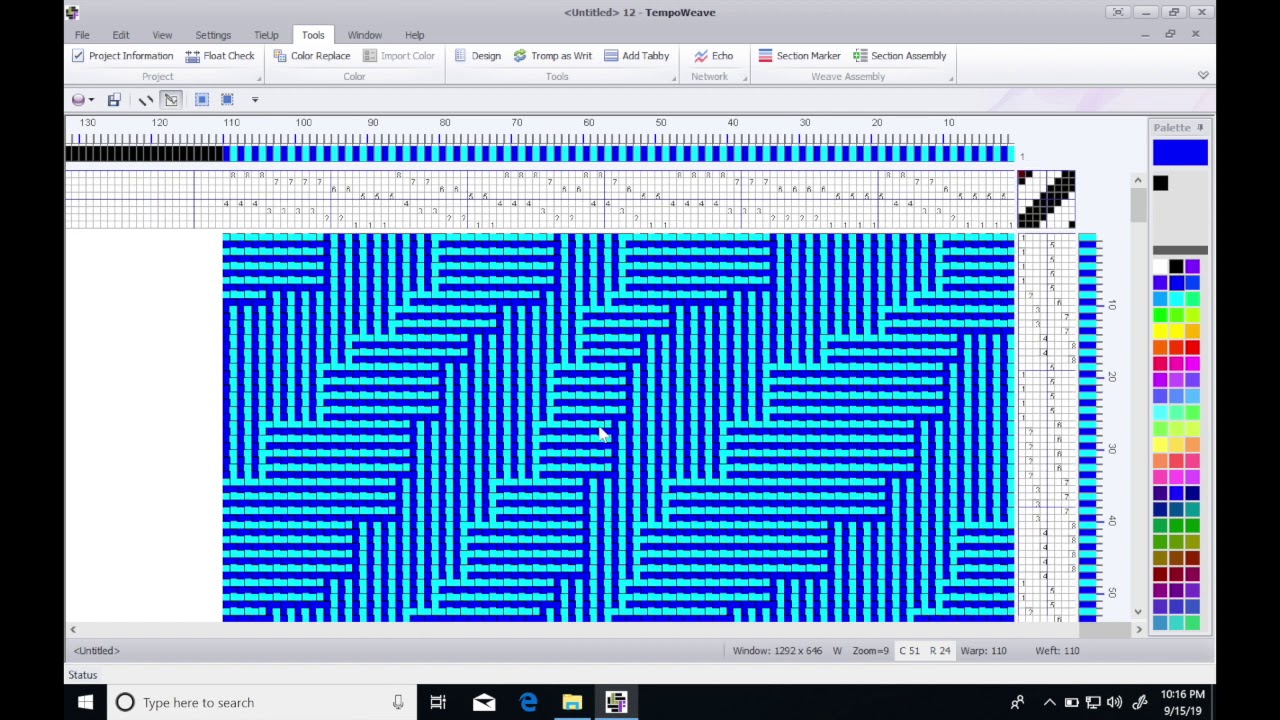This screenshot has width=1280, height=720.
Task: Click the save icon in quick toolbar
Action: tap(114, 100)
